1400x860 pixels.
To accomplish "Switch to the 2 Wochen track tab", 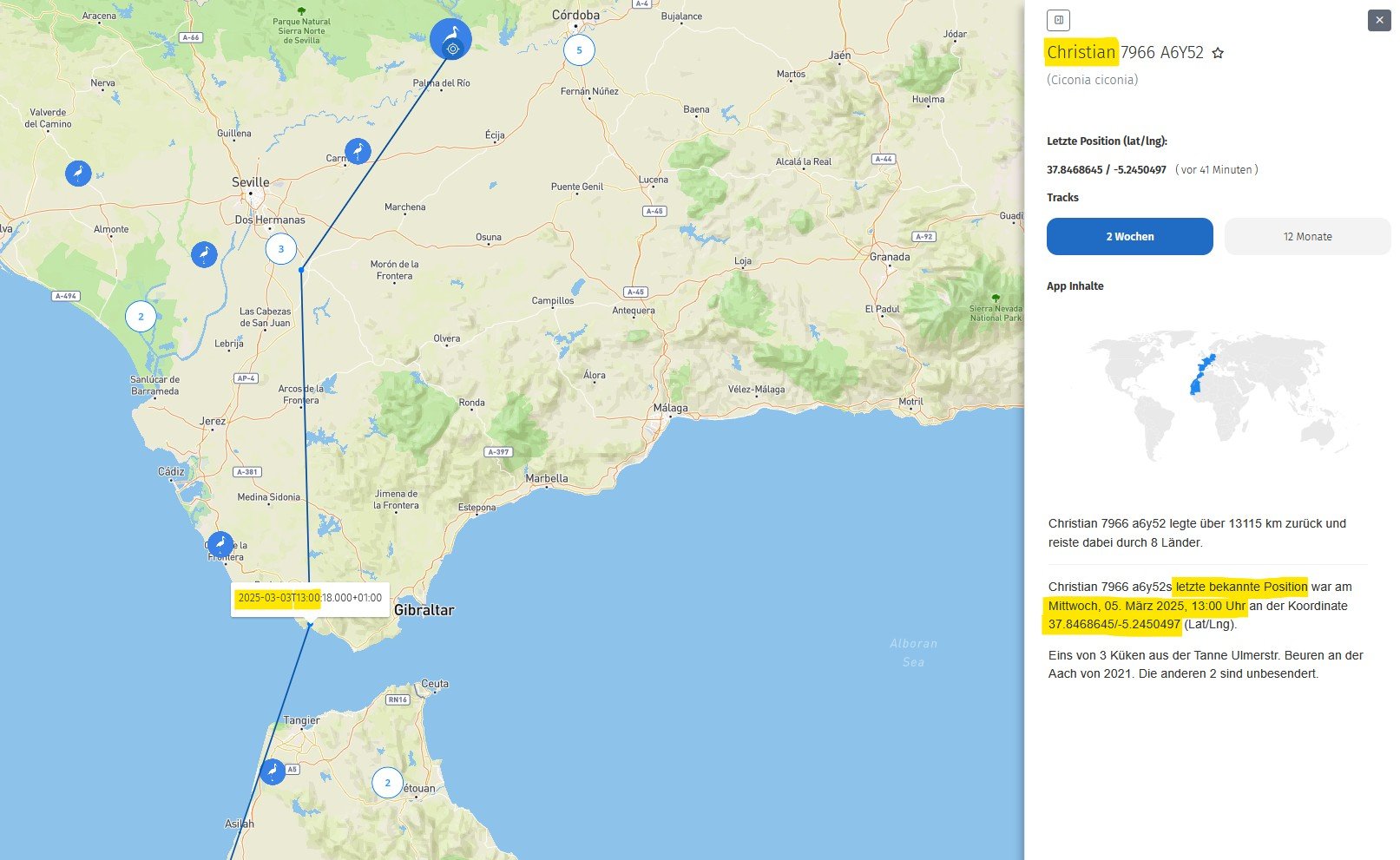I will tap(1129, 237).
